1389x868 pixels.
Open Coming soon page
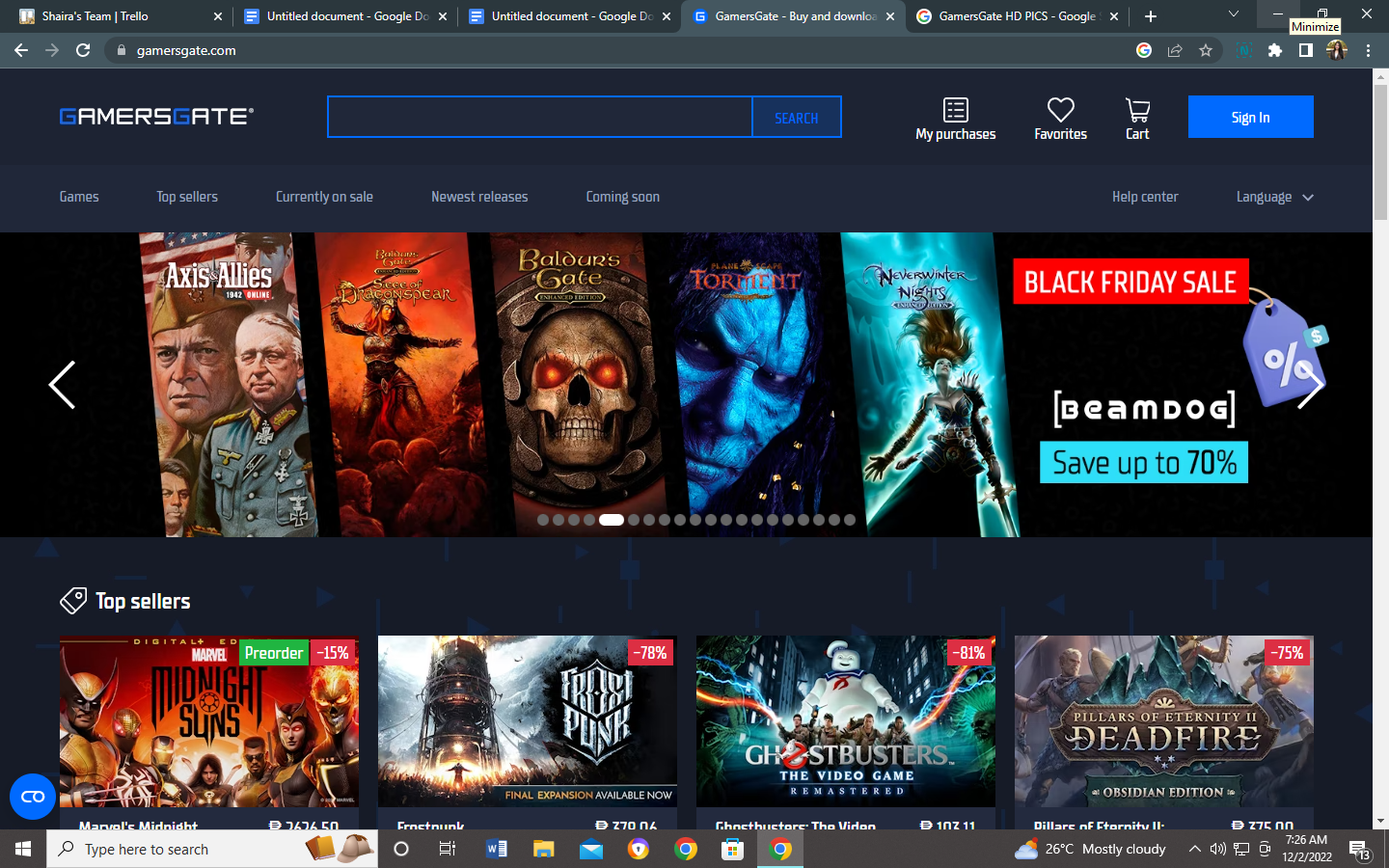[x=623, y=197]
